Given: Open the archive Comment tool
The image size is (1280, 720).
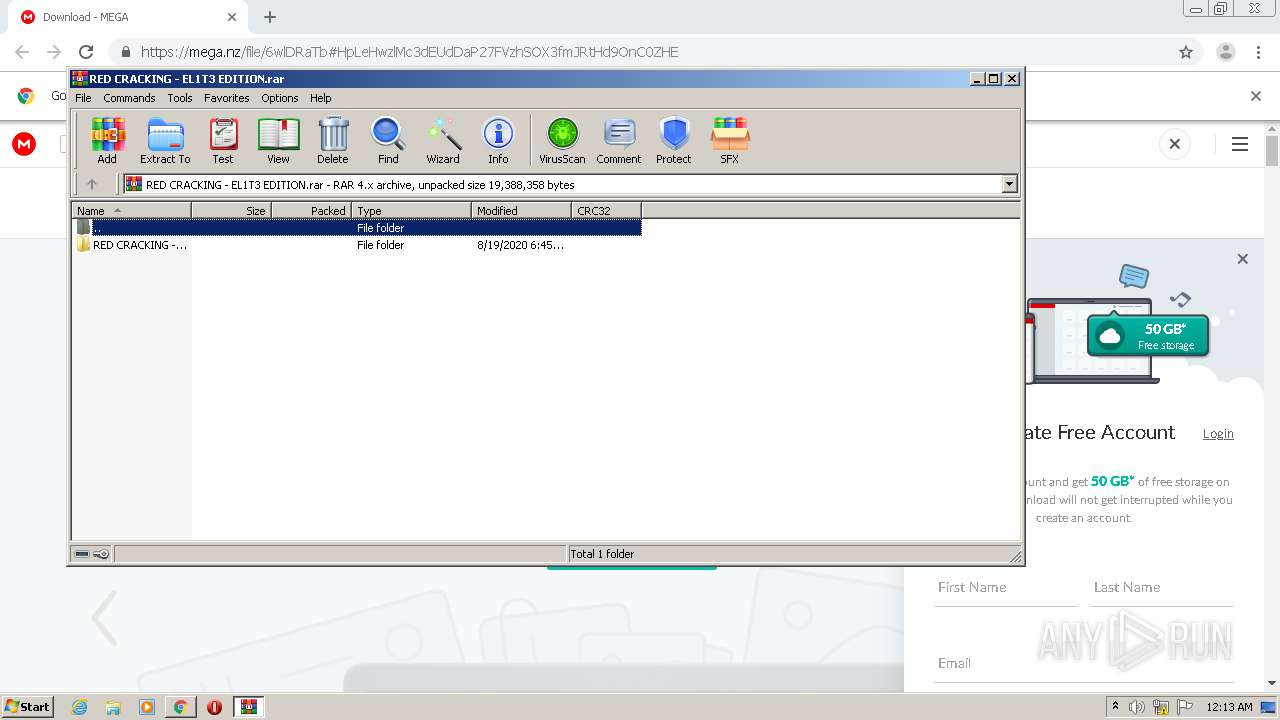Looking at the screenshot, I should 619,141.
